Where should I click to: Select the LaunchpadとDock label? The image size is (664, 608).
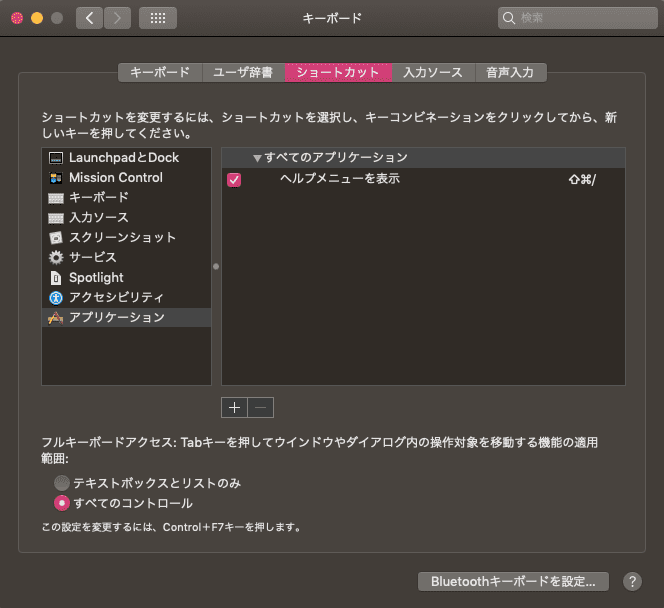(x=124, y=158)
